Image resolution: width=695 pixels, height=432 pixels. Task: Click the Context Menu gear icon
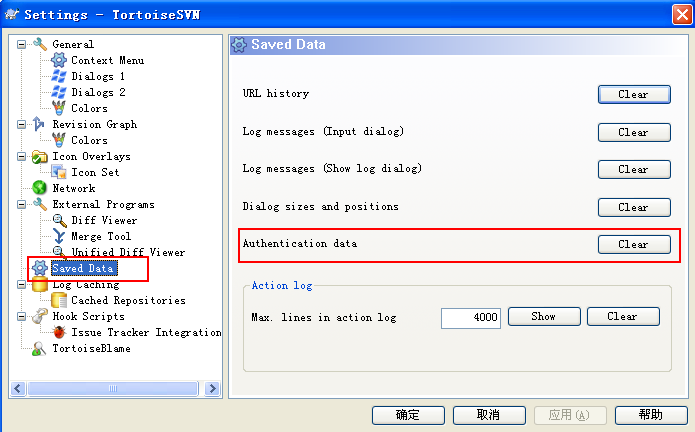(x=59, y=60)
